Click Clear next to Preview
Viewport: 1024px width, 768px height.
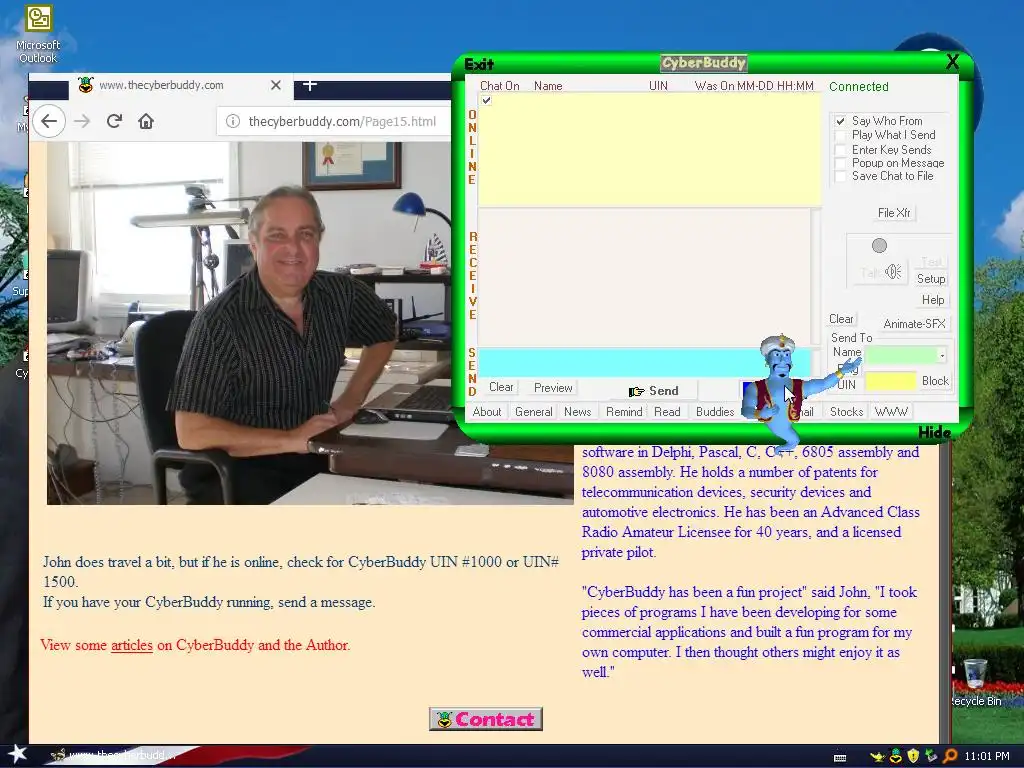(501, 387)
